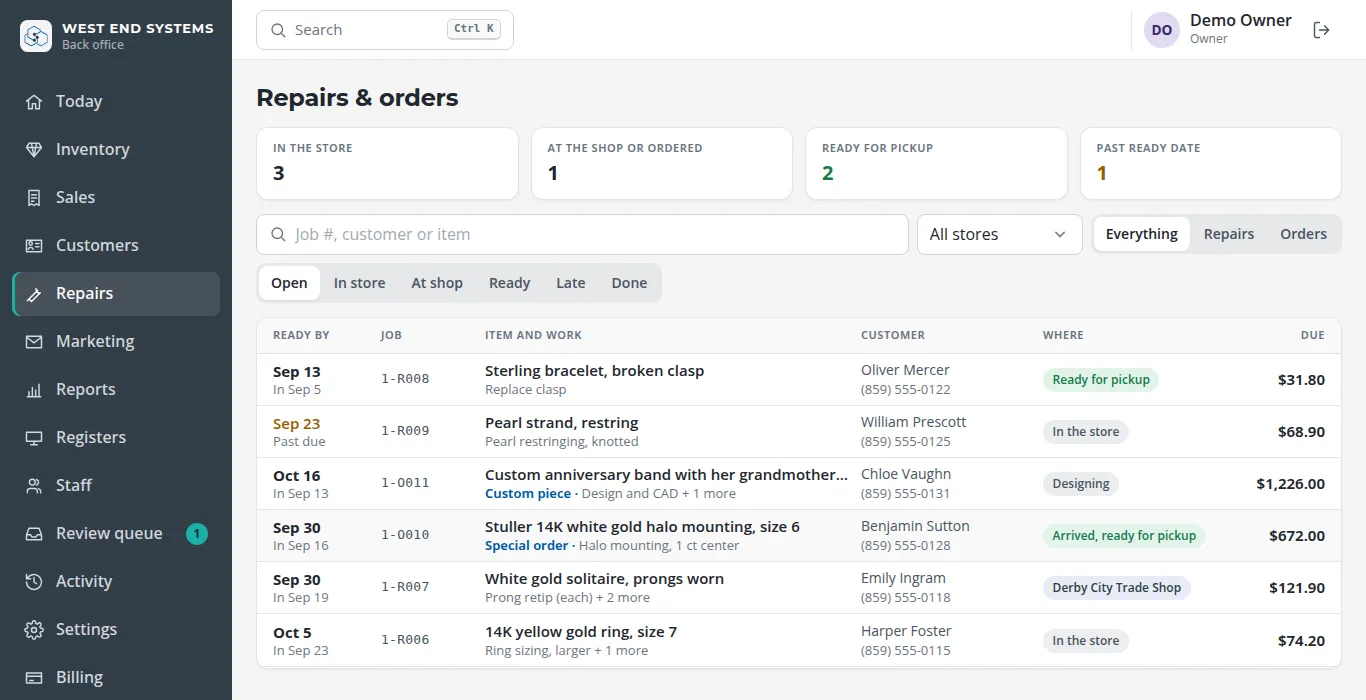
Task: Click the Review queue inbox icon
Action: coord(34,533)
